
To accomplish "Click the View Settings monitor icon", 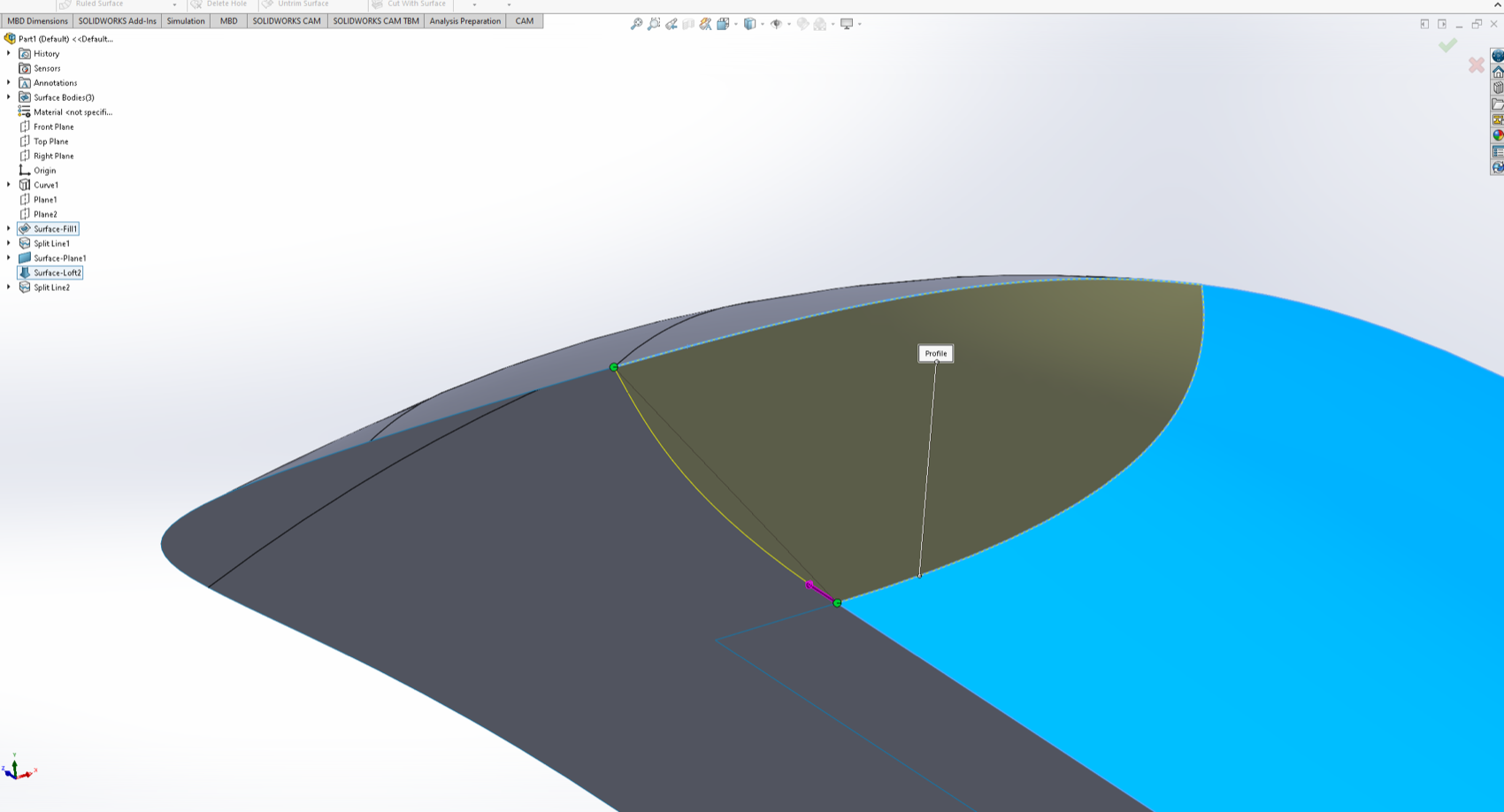I will click(x=847, y=24).
